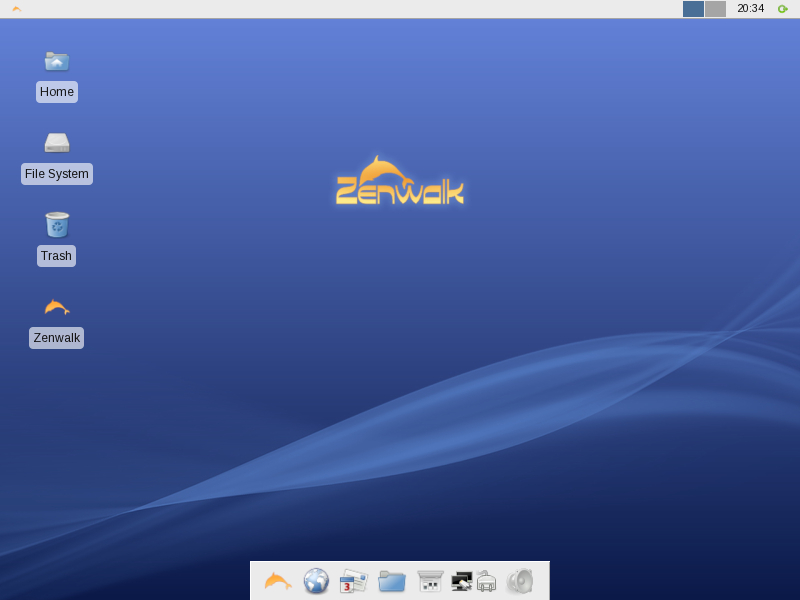Switch to the first workspace
Screen dimensions: 800x600
point(693,9)
